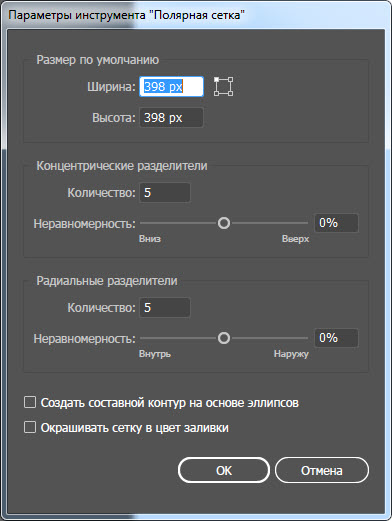Click Размер по умолчанию group heading

tap(98, 60)
